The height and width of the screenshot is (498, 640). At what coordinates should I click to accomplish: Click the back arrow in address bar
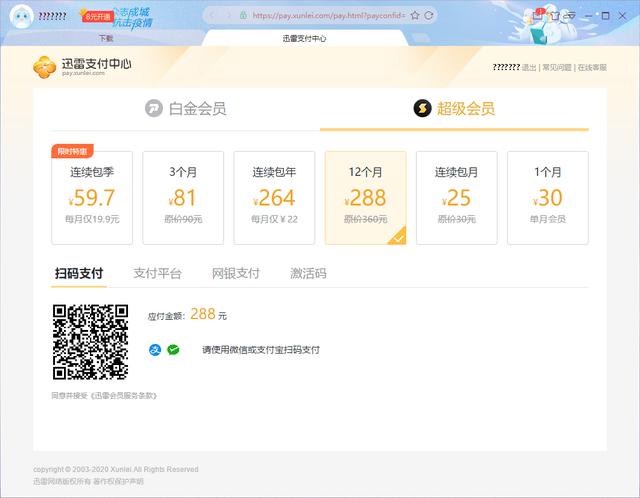[213, 15]
